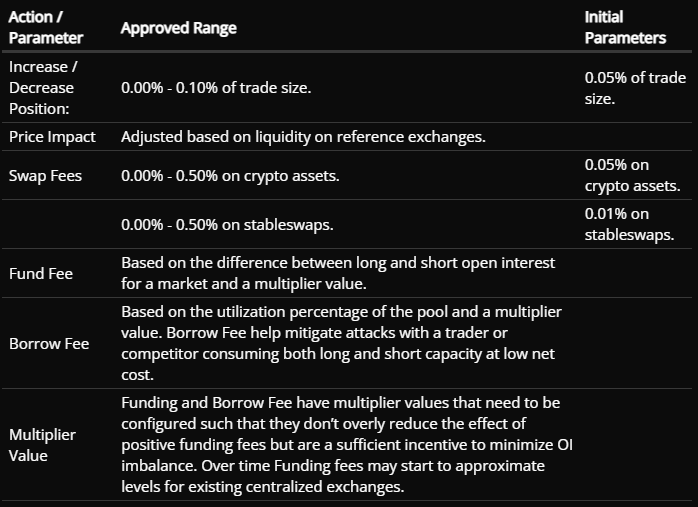Select the Multiplier Value row label
Viewport: 698px width, 507px height.
click(42, 445)
